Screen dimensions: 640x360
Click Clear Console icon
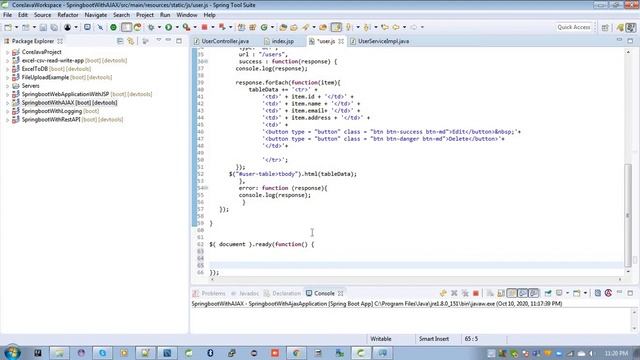490,293
